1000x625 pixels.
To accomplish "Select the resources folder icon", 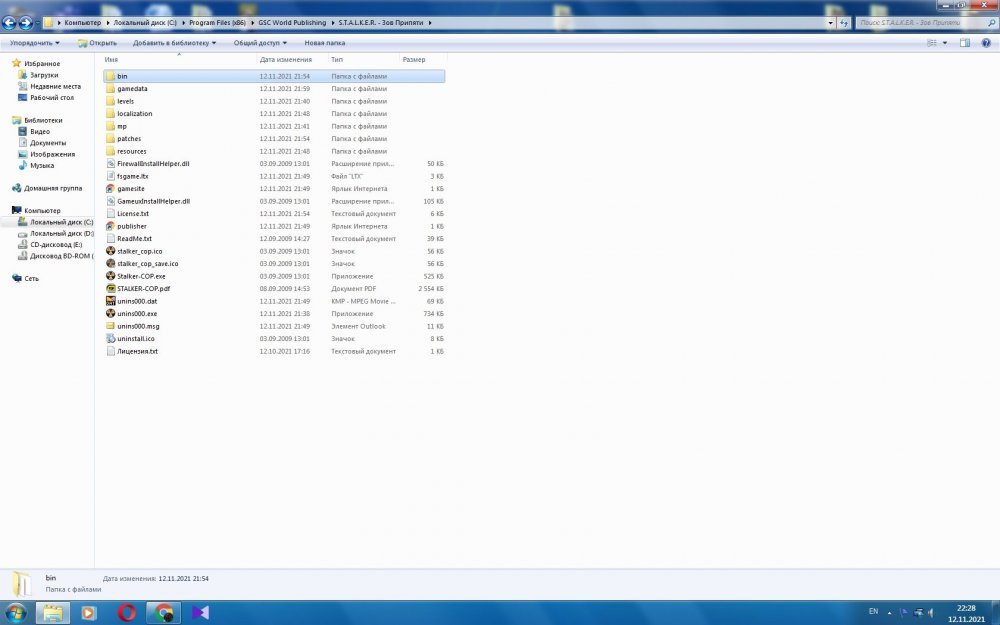I will [110, 151].
